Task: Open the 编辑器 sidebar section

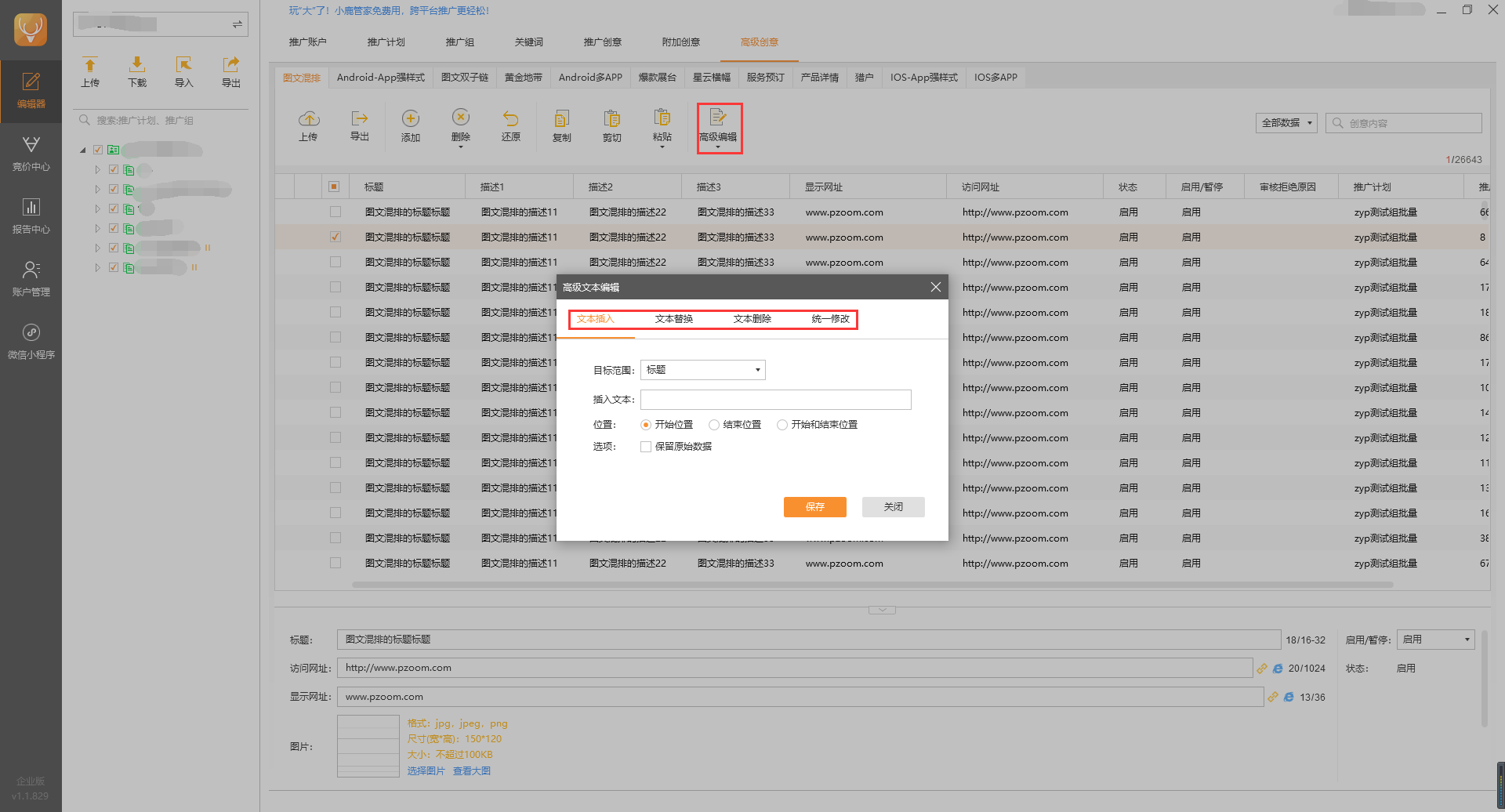Action: [31, 91]
